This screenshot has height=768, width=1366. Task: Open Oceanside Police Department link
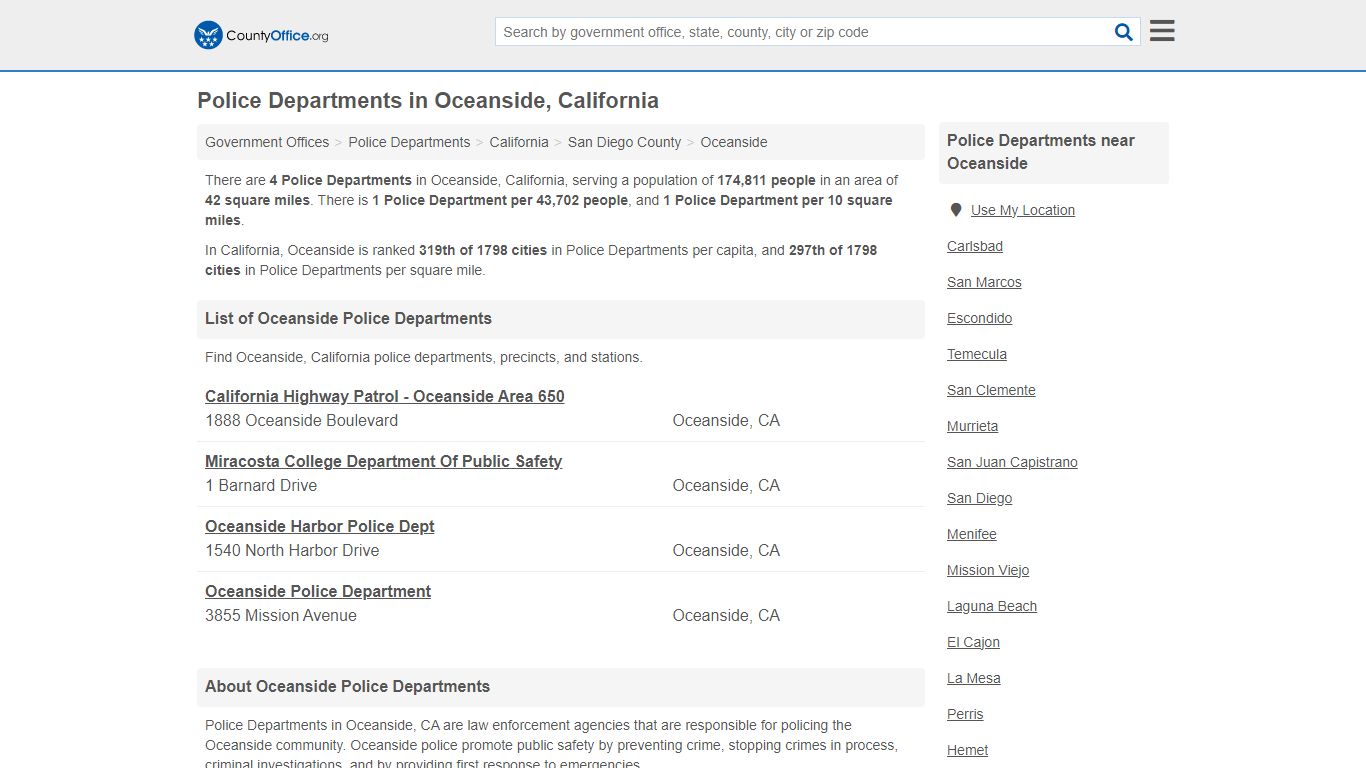click(318, 591)
